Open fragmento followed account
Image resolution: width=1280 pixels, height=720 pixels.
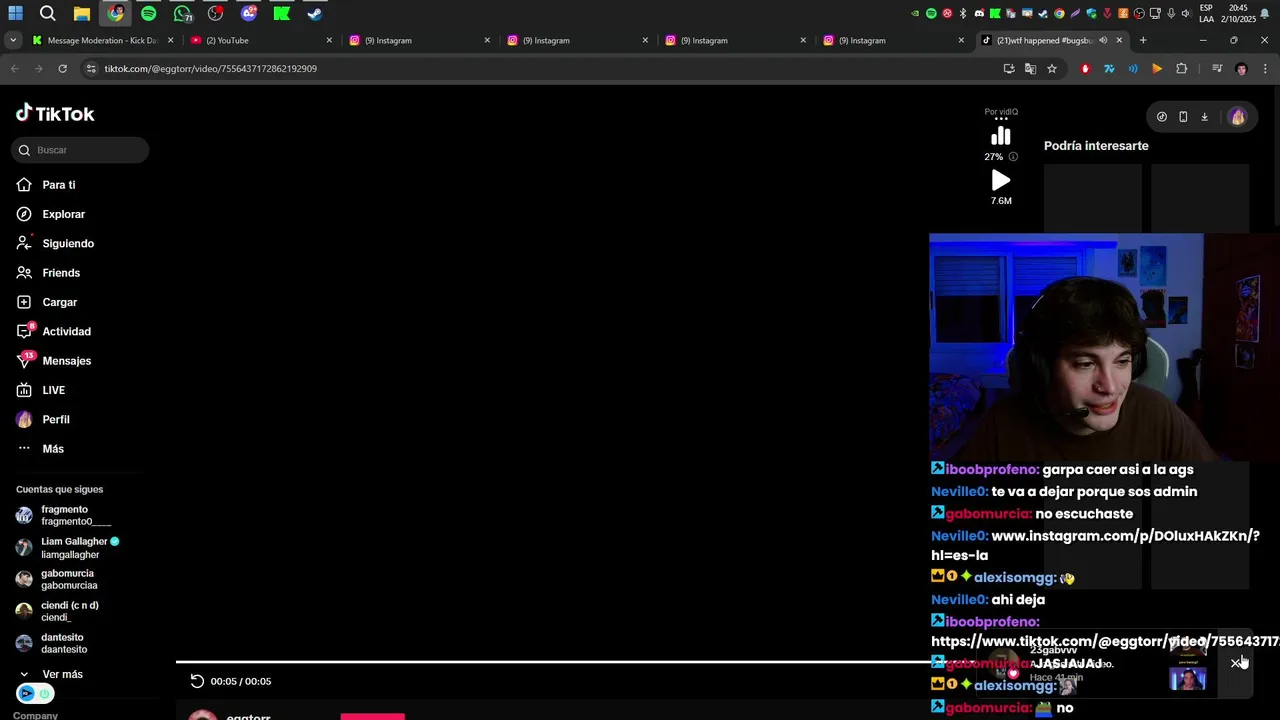click(x=64, y=515)
